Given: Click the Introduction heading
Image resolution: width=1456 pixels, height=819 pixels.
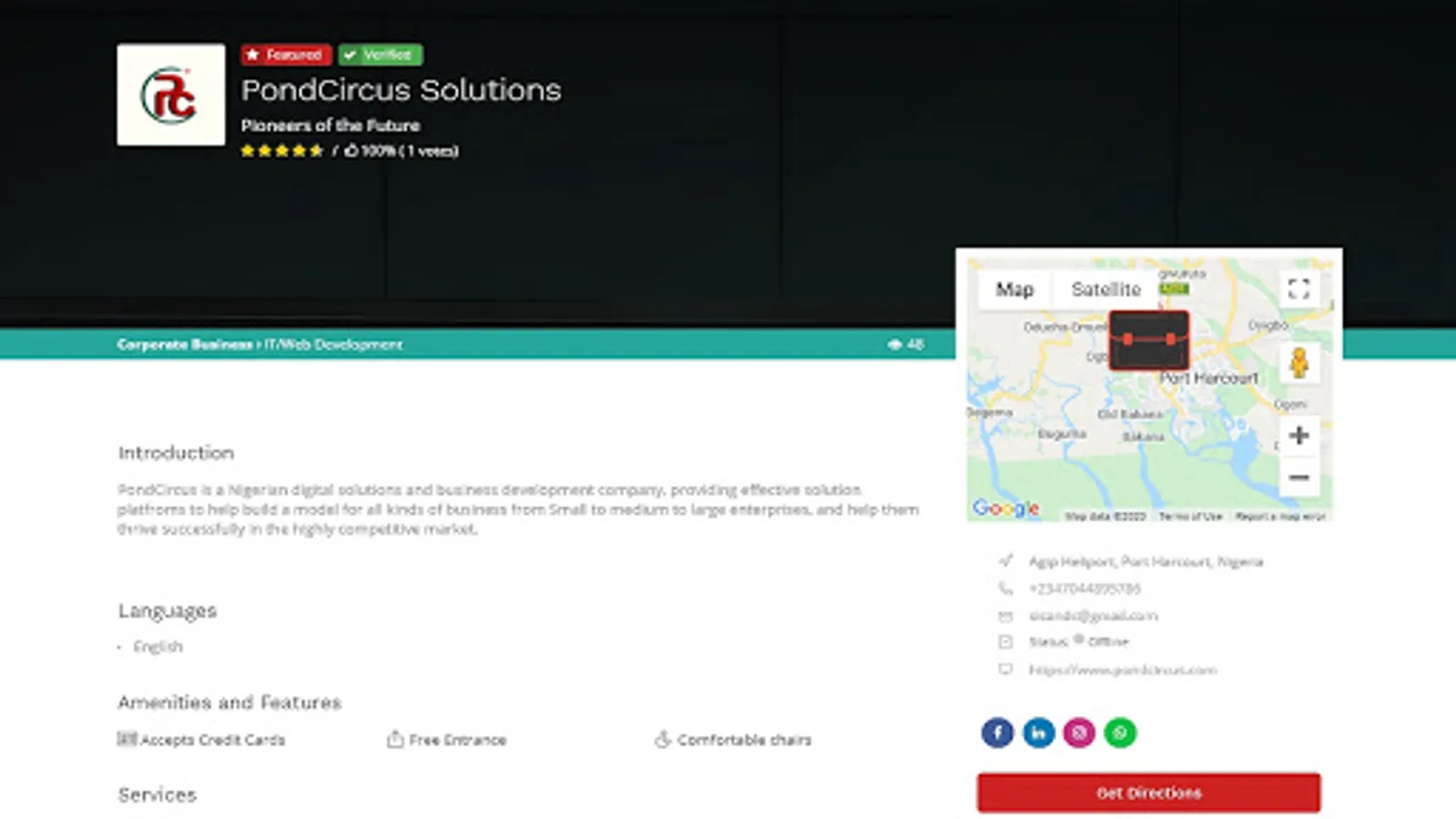Looking at the screenshot, I should [x=176, y=453].
